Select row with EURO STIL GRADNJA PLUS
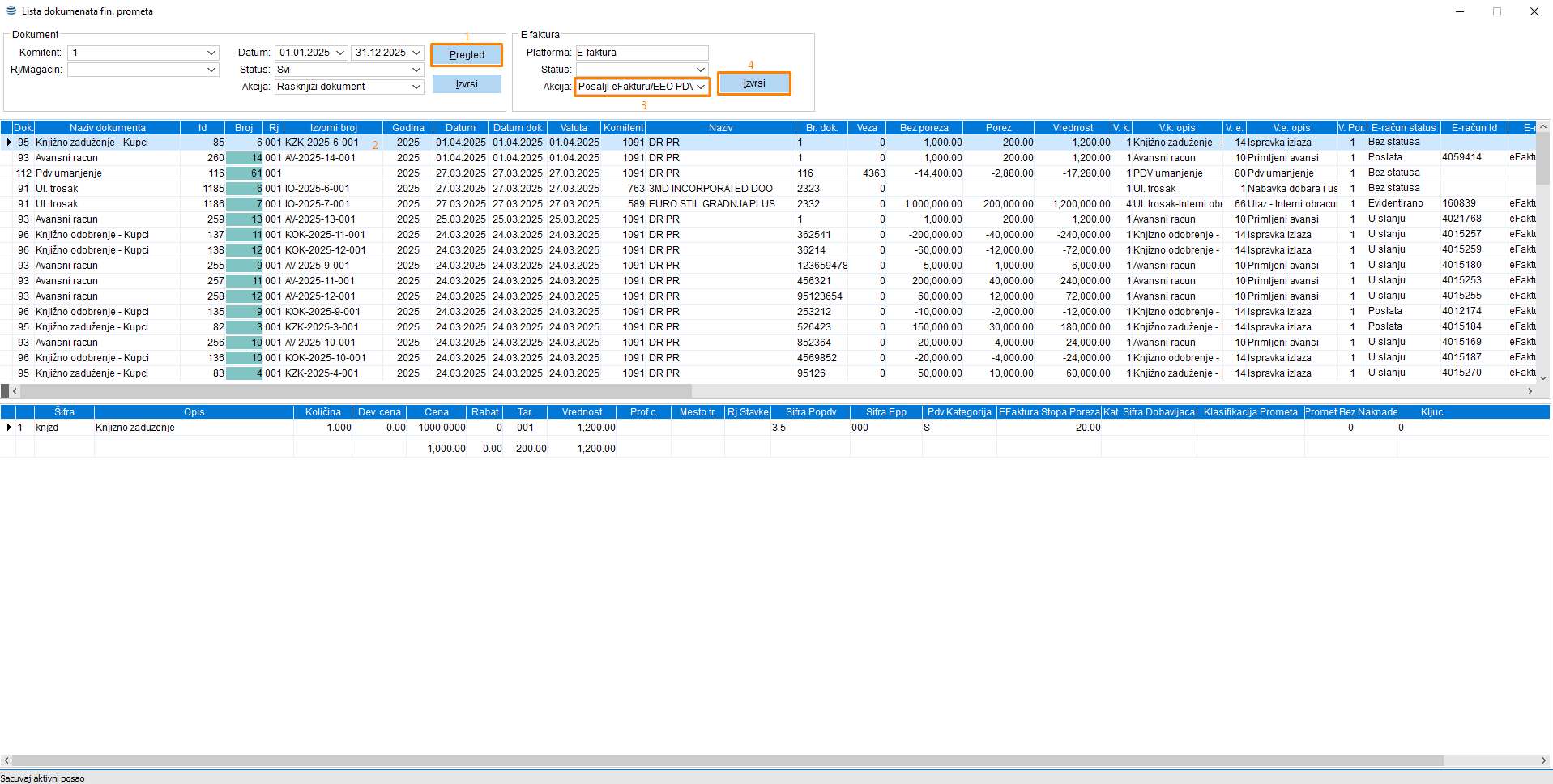This screenshot has width=1553, height=784. [x=711, y=204]
